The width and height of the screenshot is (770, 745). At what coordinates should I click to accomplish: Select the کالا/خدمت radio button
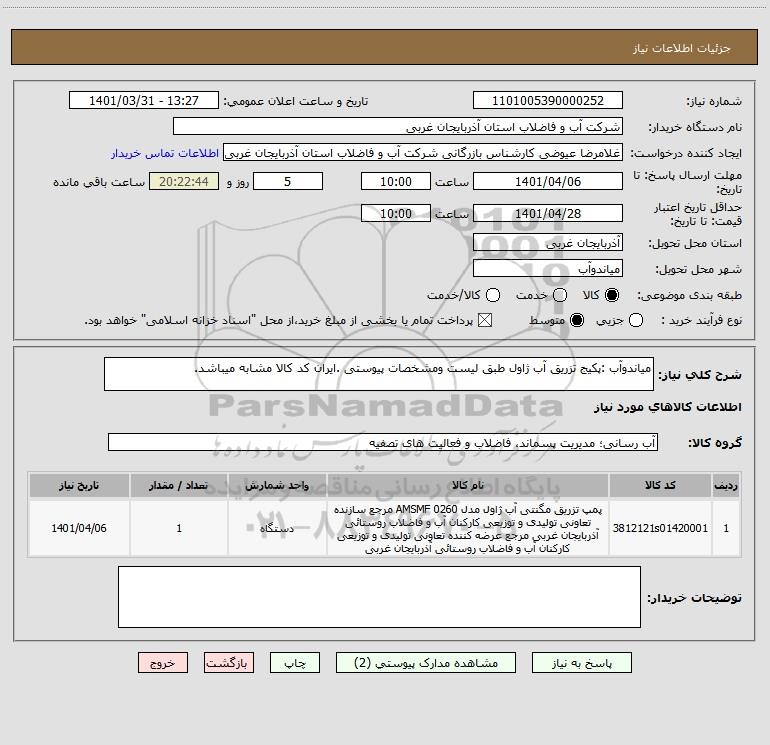(x=493, y=295)
